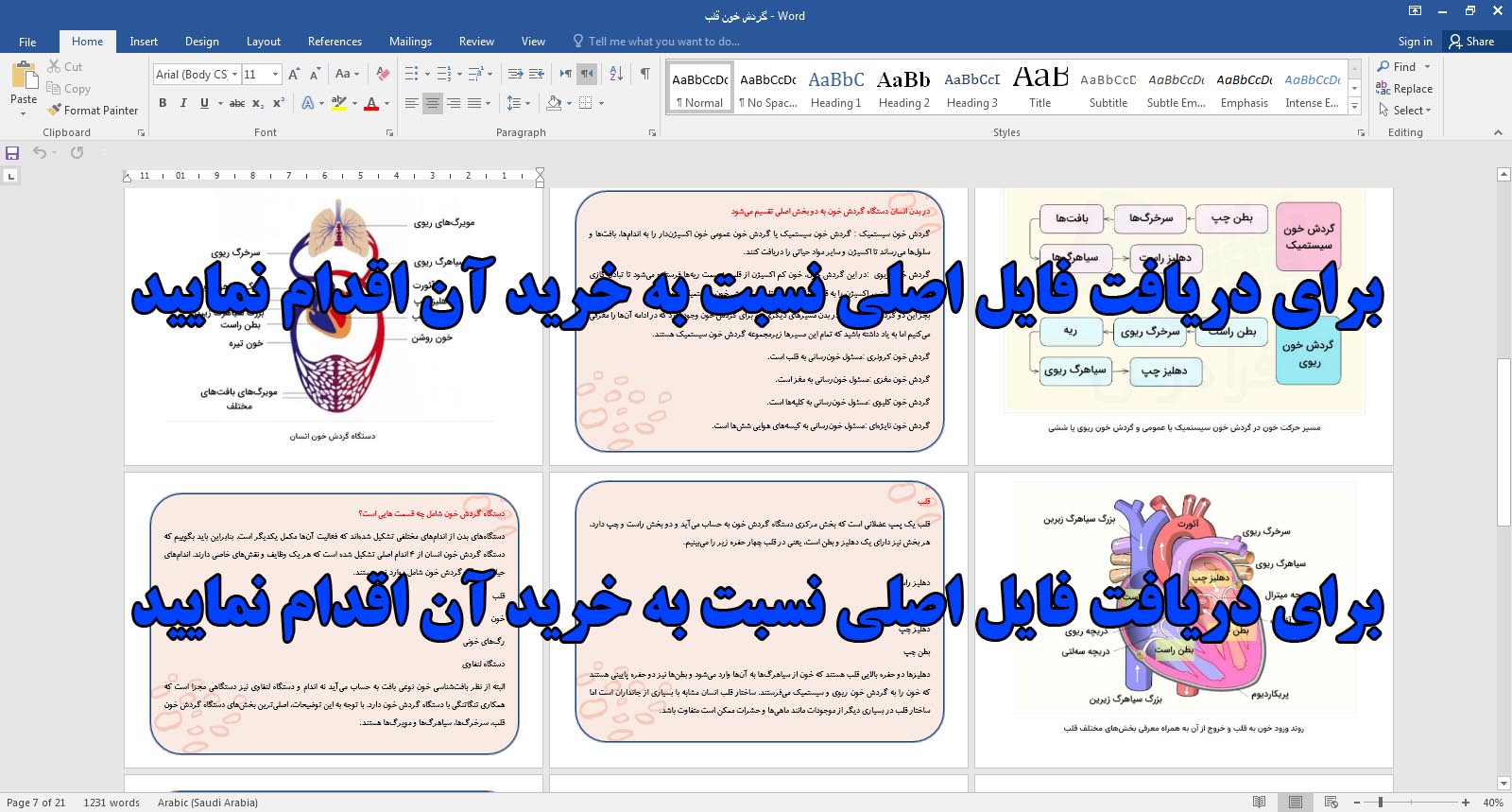Image resolution: width=1512 pixels, height=812 pixels.
Task: Click the Copy button
Action: [68, 89]
